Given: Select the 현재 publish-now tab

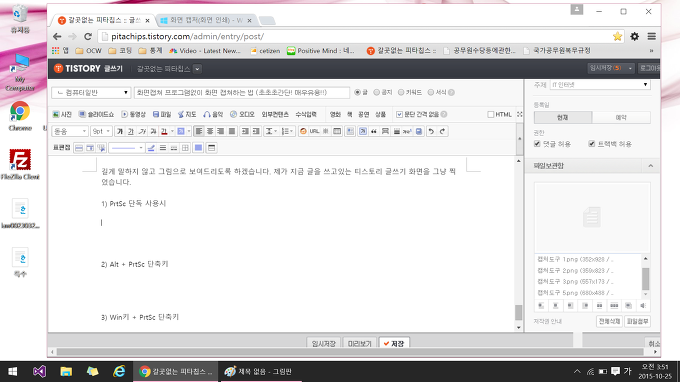Looking at the screenshot, I should coord(563,118).
